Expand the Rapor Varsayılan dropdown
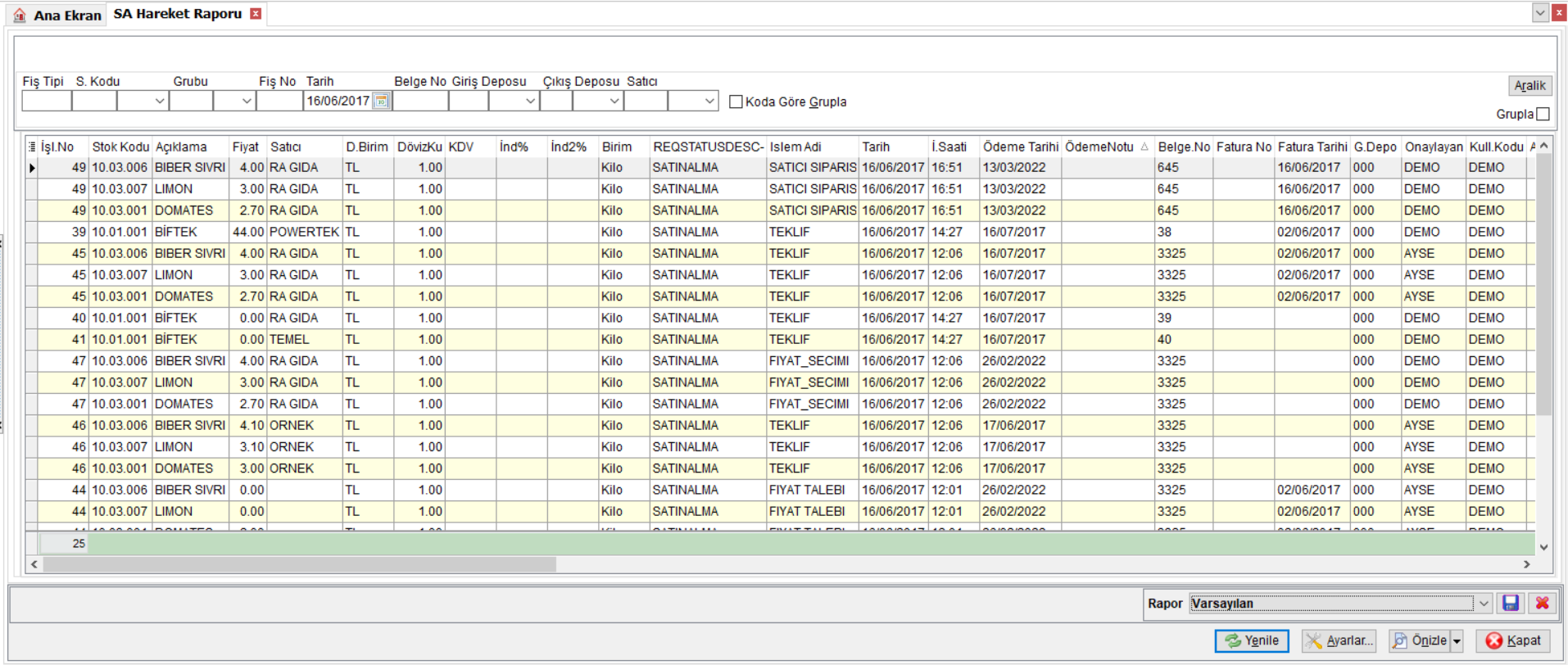Viewport: 1568px width, 665px height. (x=1484, y=604)
